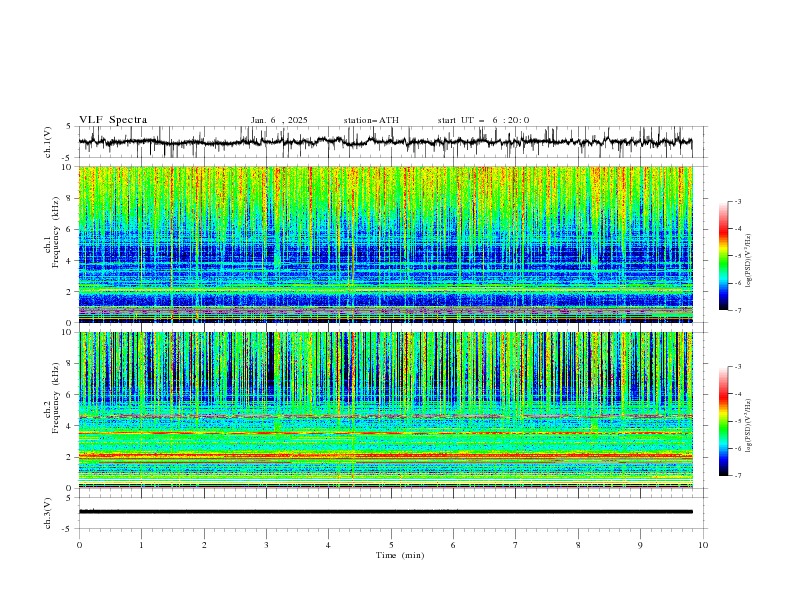Click time axis tick label "7"

pyautogui.click(x=516, y=545)
